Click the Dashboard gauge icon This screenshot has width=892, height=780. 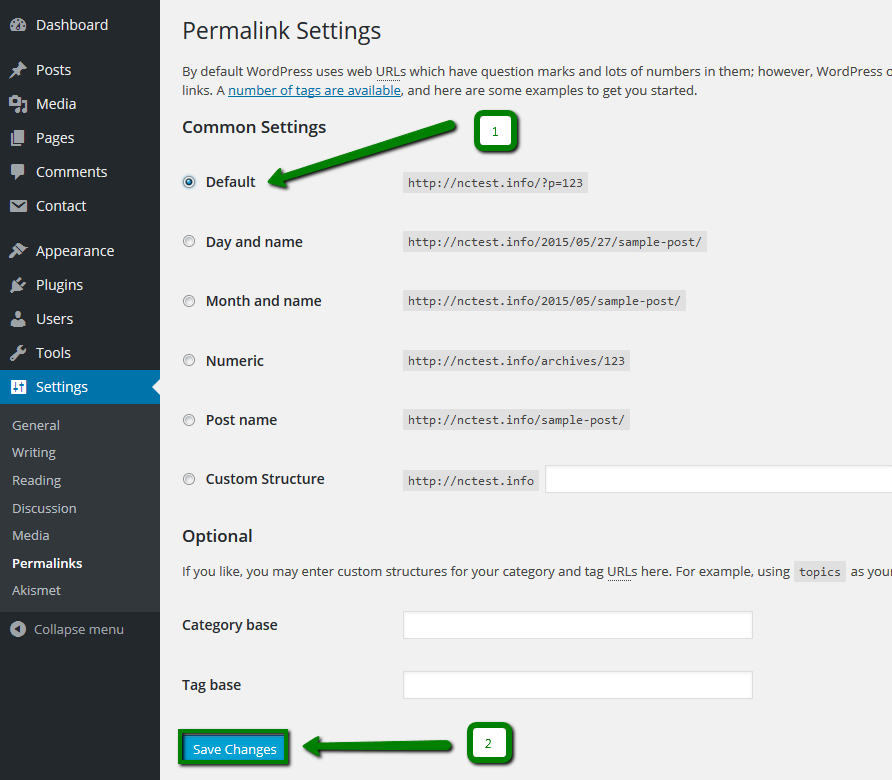coord(18,25)
